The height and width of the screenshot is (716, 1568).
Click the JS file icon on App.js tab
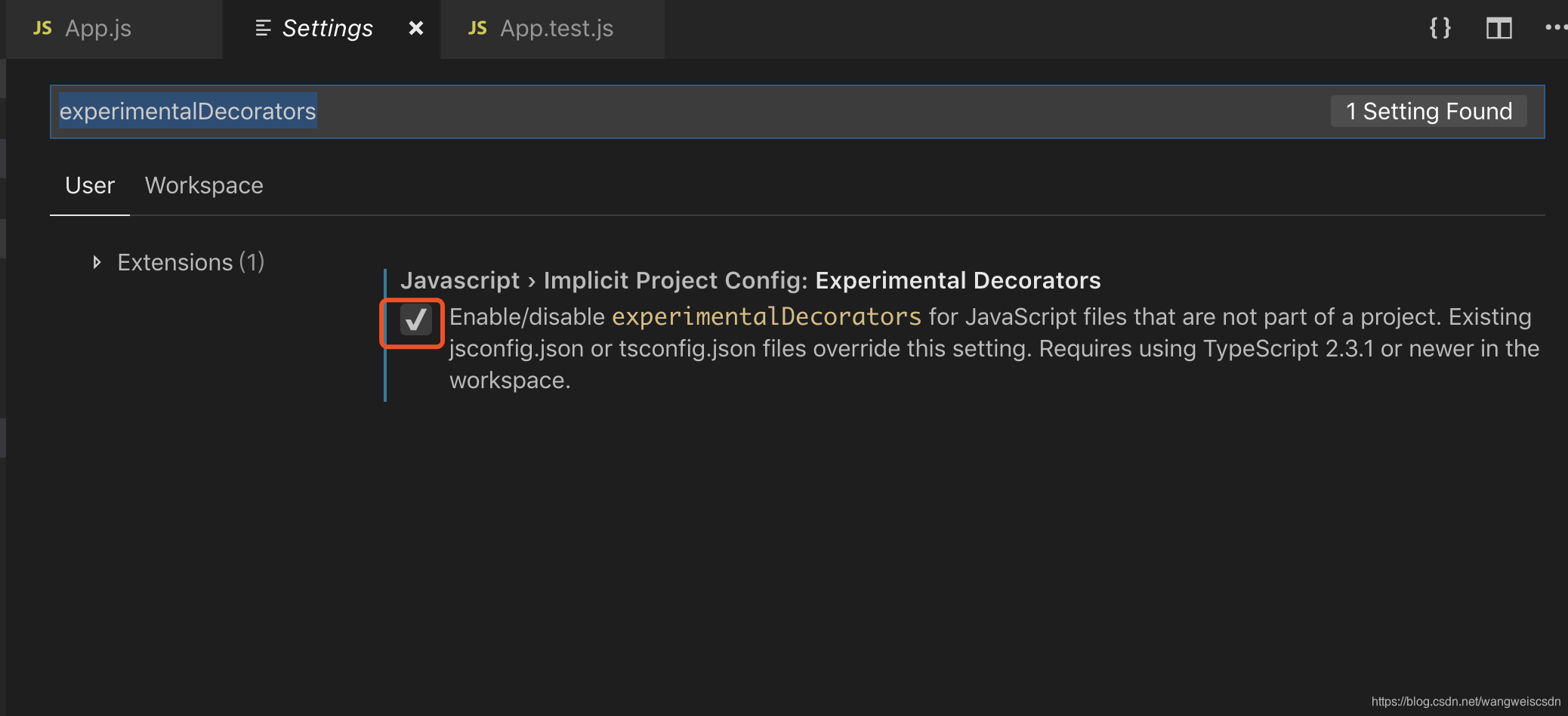point(43,28)
